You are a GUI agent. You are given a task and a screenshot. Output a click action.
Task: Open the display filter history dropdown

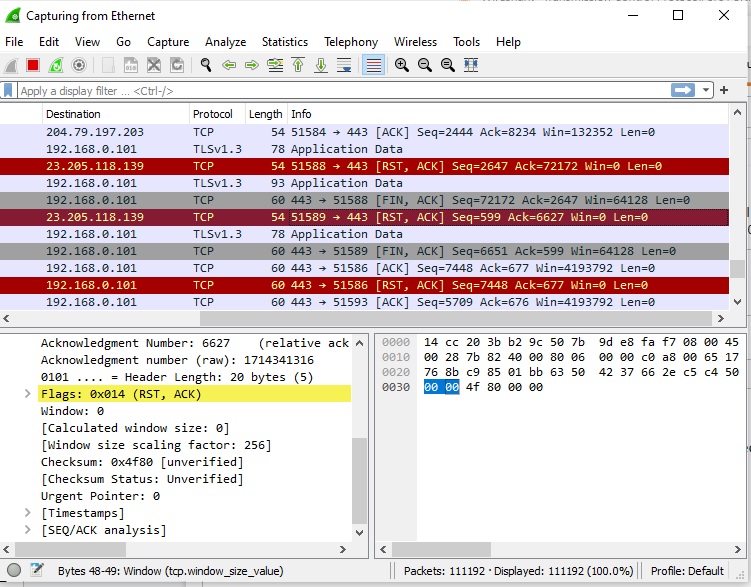[705, 90]
